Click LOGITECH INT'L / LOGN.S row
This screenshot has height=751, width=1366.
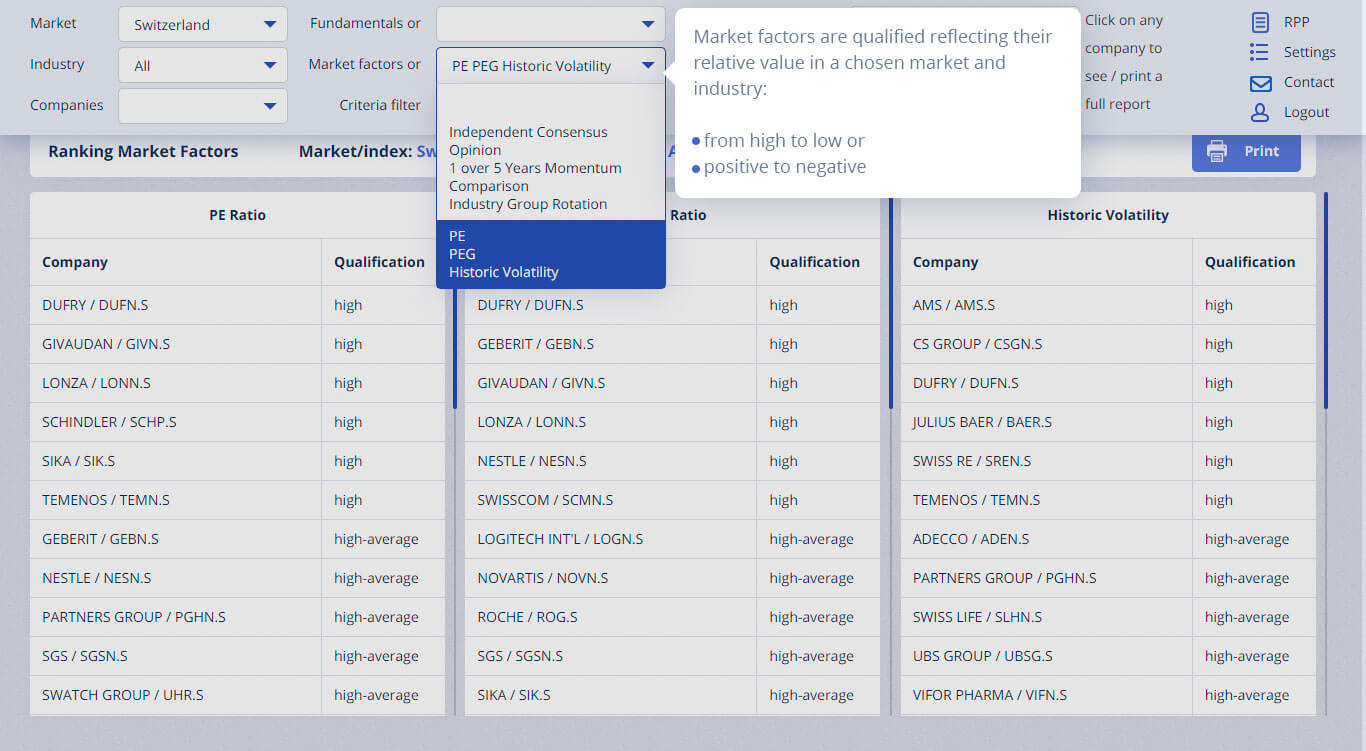coord(673,539)
